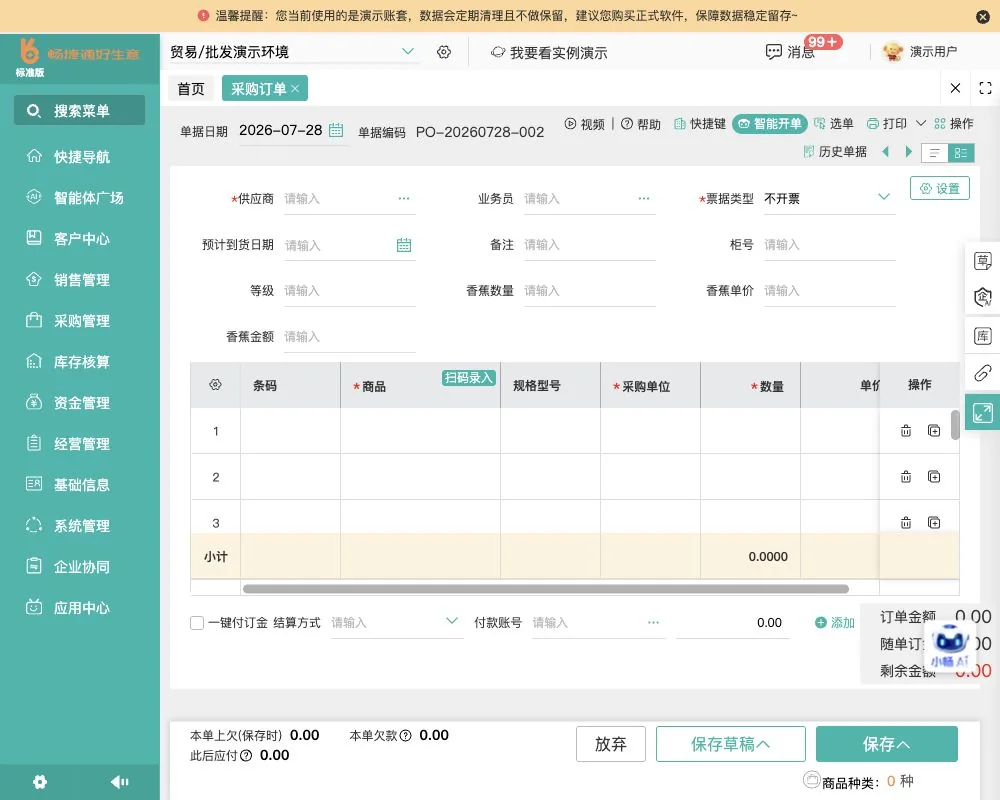Click 设置 form settings button
This screenshot has width=1000, height=800.
[939, 188]
